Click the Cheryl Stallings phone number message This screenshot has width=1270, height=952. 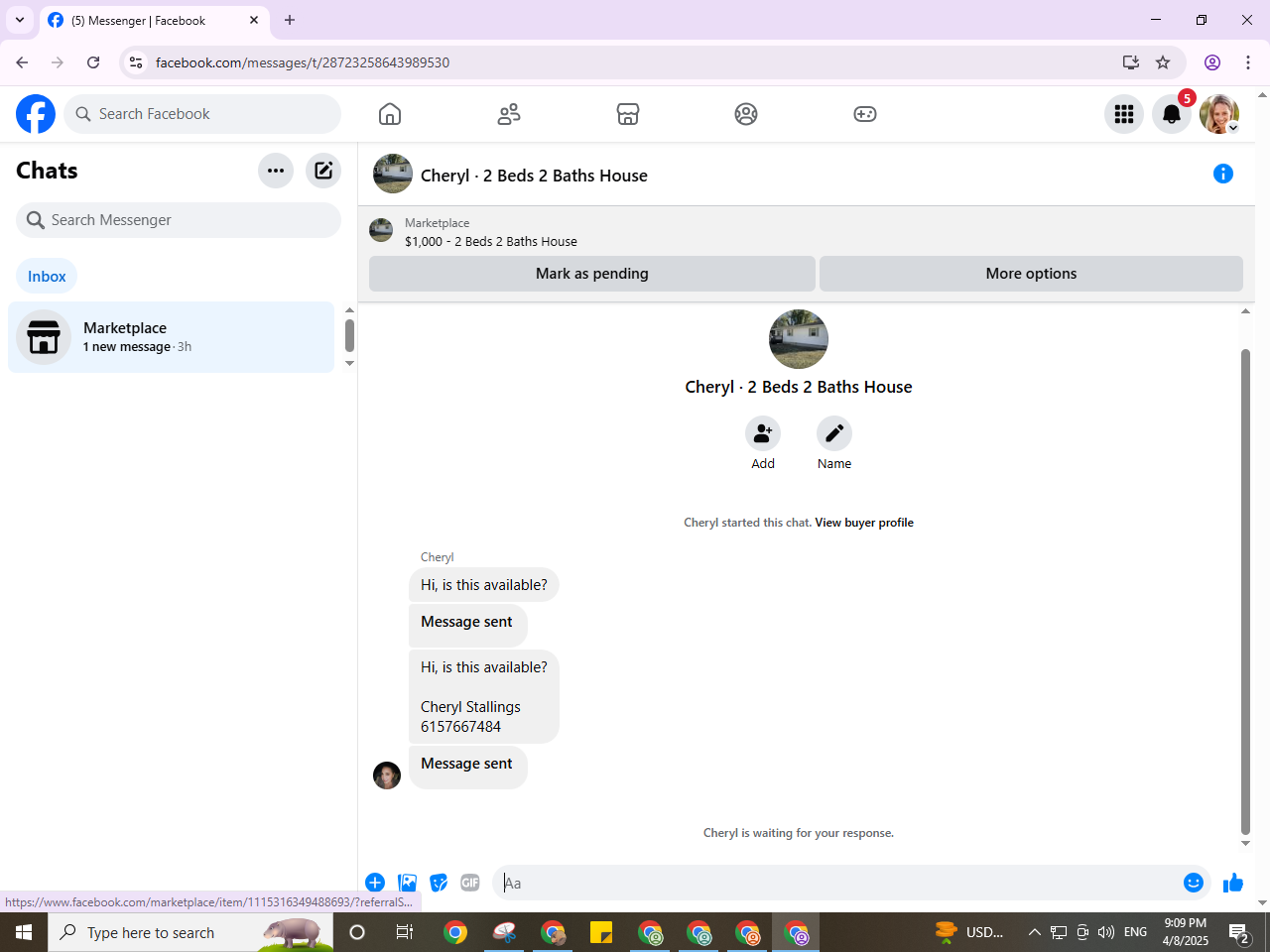pos(484,697)
